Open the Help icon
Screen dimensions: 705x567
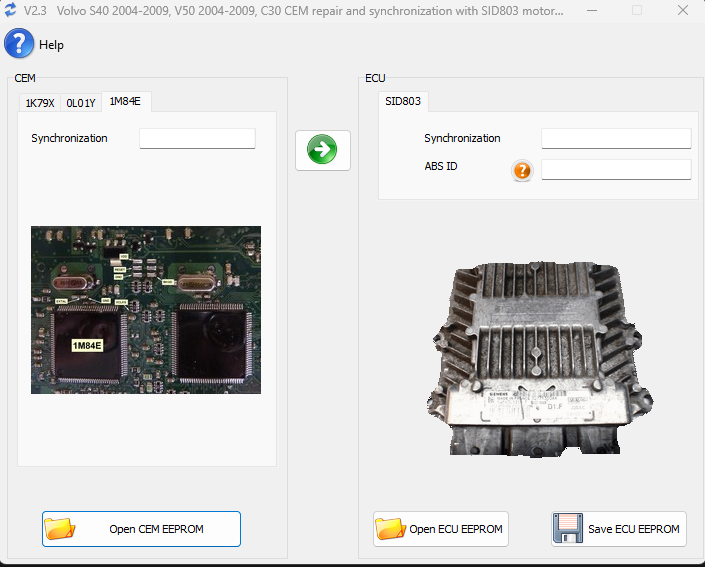19,43
